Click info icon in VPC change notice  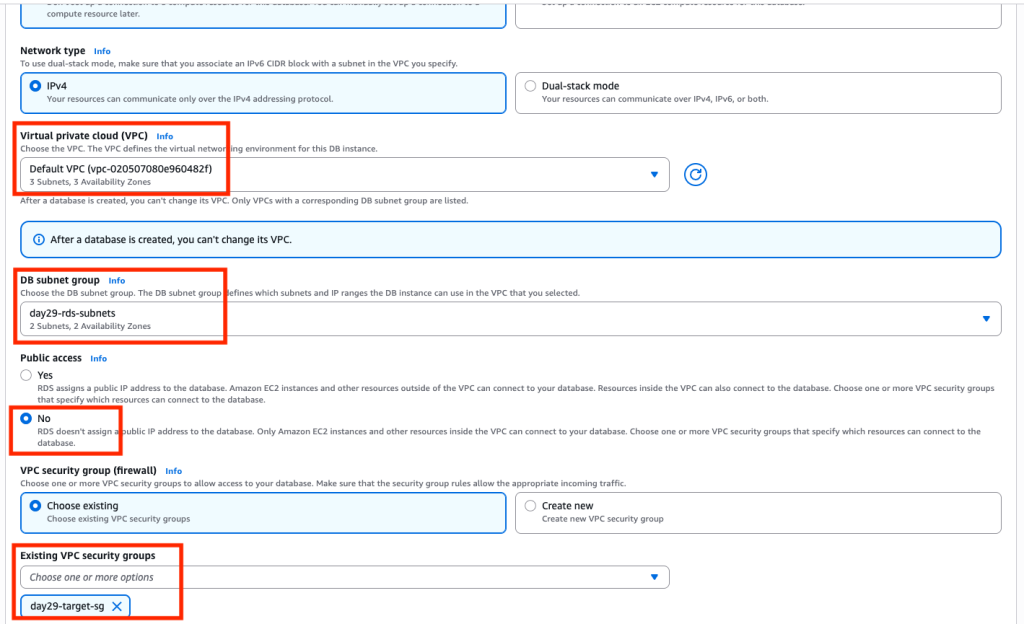pos(39,240)
